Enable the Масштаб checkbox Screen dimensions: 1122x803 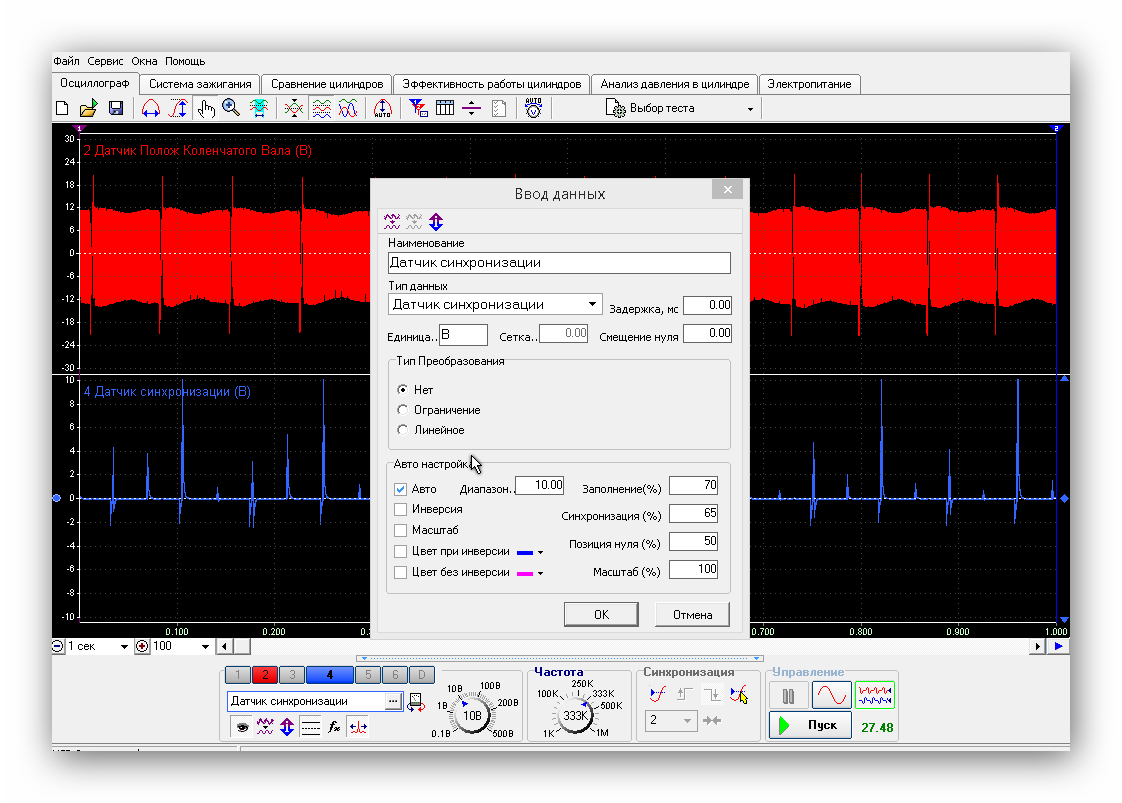pyautogui.click(x=401, y=530)
